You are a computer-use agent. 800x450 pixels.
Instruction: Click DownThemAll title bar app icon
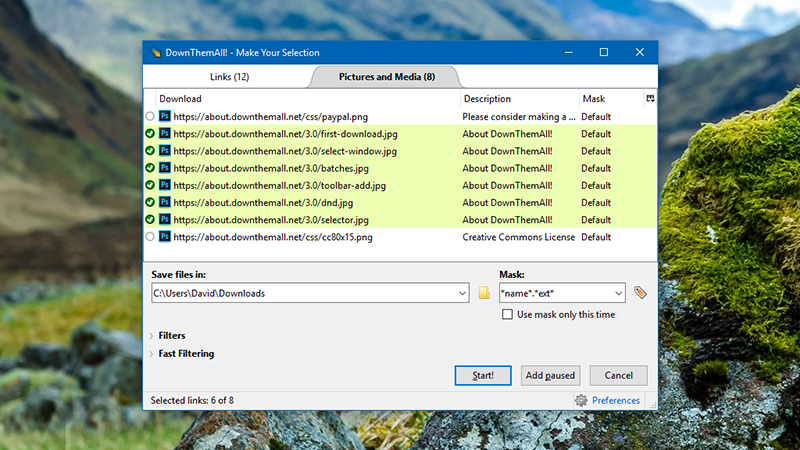pos(155,52)
